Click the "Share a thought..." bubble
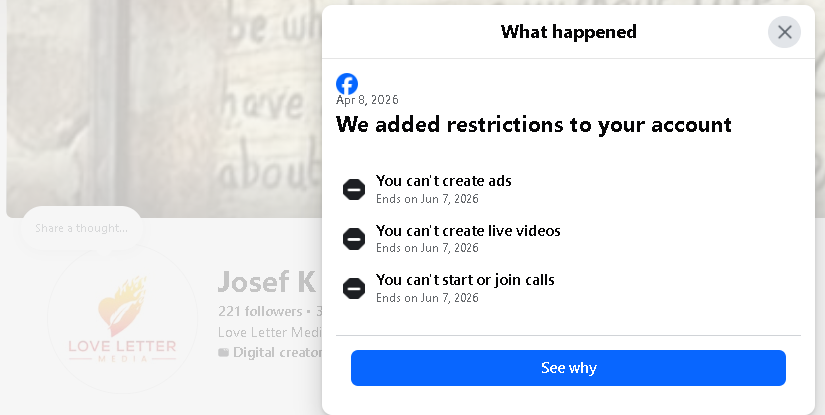 tap(82, 228)
